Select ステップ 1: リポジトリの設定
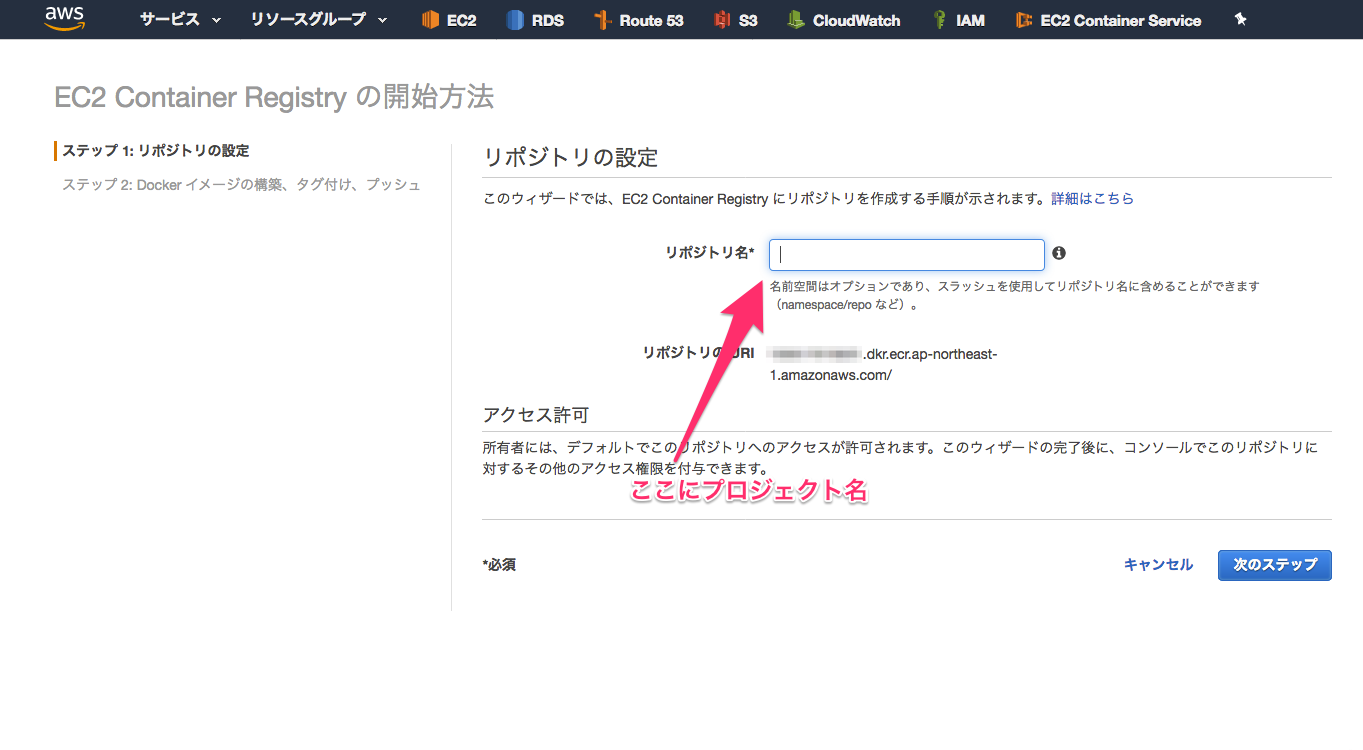Screen dimensions: 1363x750 [156, 151]
